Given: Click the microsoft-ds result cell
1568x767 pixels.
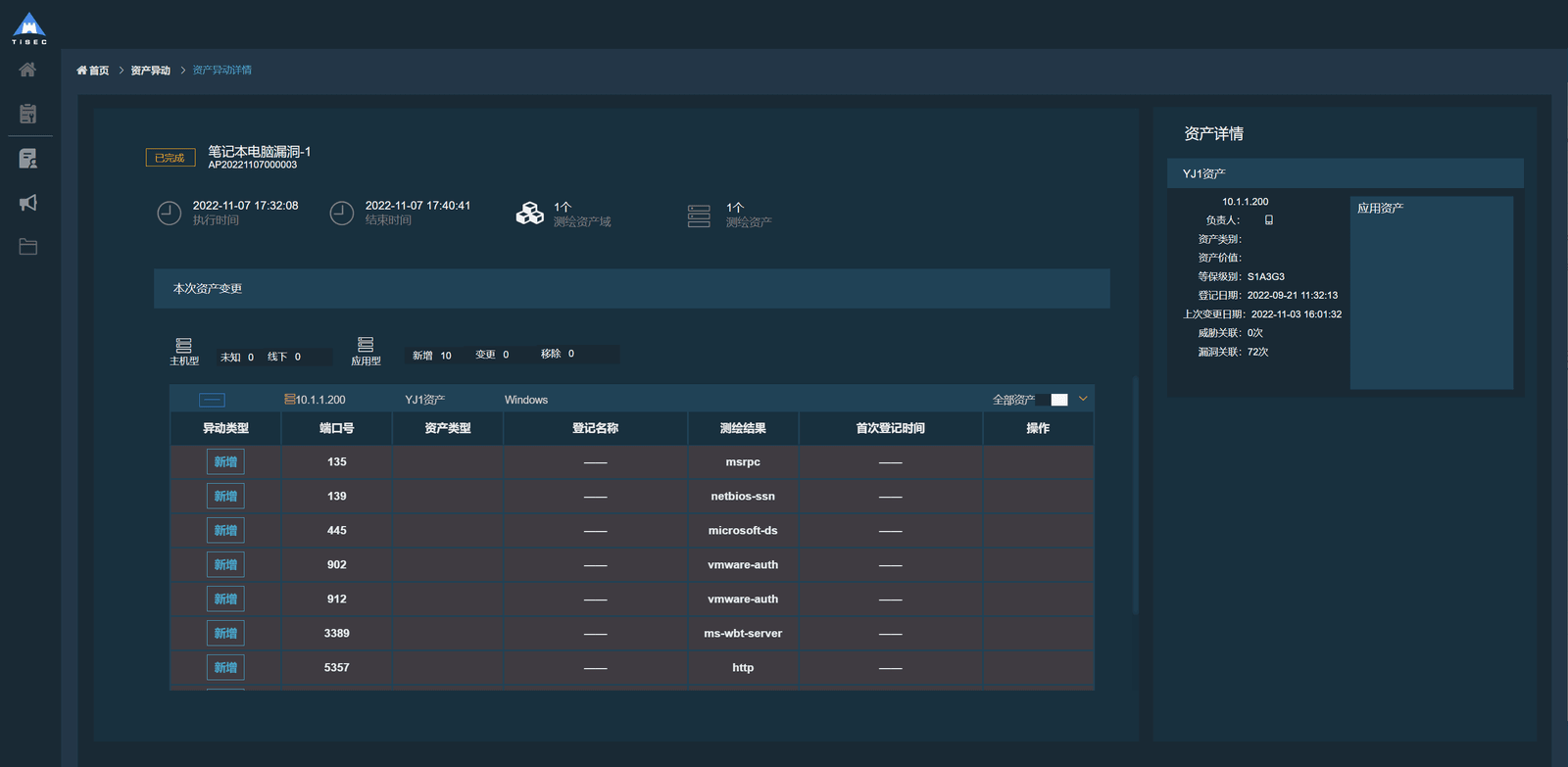Looking at the screenshot, I should (x=743, y=531).
